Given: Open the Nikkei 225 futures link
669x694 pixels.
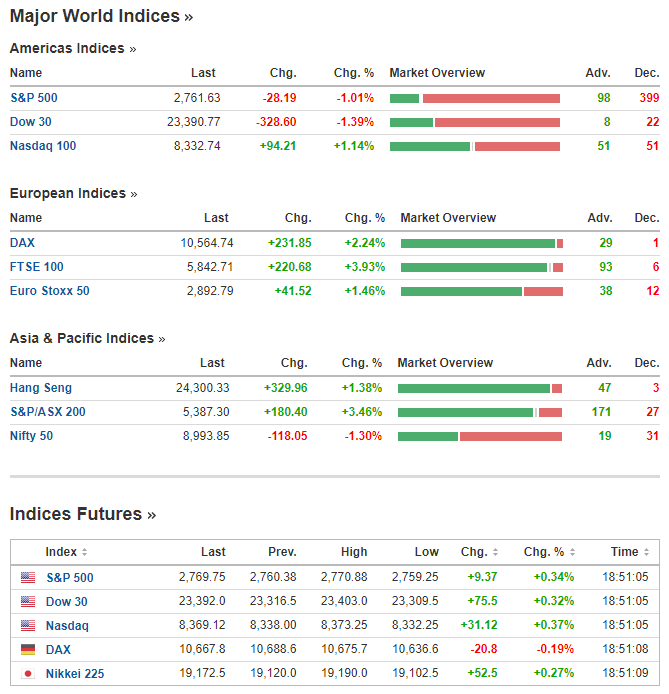Looking at the screenshot, I should tap(75, 674).
